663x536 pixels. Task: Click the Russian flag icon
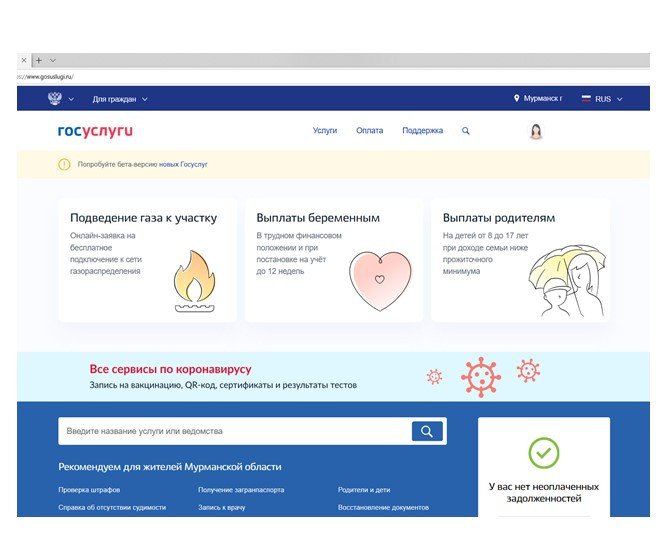(x=586, y=98)
